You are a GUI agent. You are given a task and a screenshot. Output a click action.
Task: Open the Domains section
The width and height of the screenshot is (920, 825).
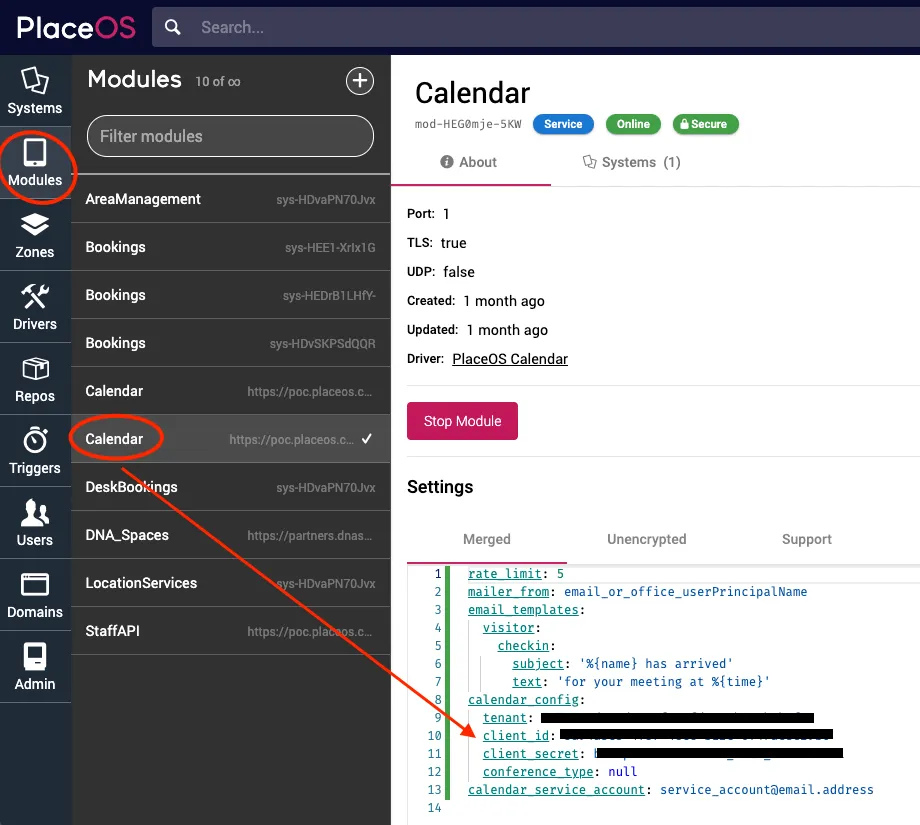(x=35, y=596)
